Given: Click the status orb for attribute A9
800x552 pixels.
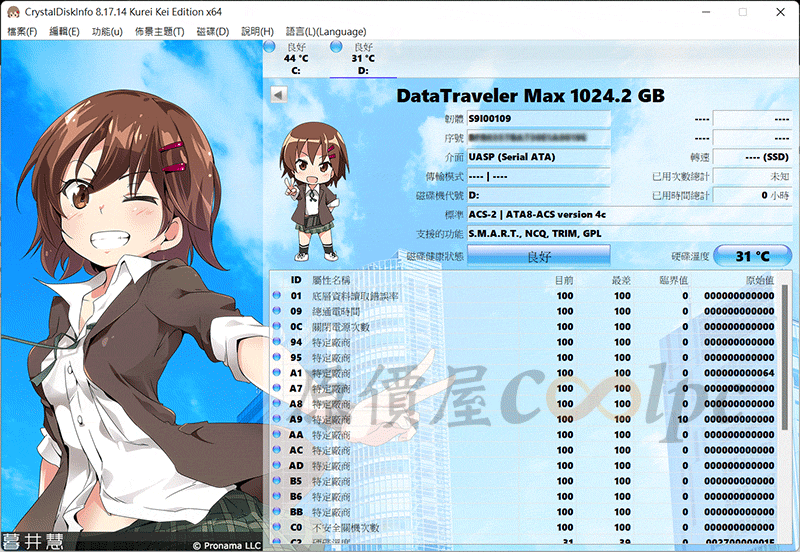Looking at the screenshot, I should tap(277, 418).
